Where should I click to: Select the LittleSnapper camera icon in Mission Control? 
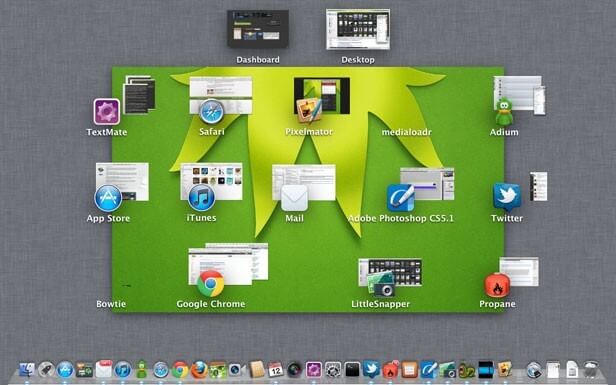pos(380,284)
